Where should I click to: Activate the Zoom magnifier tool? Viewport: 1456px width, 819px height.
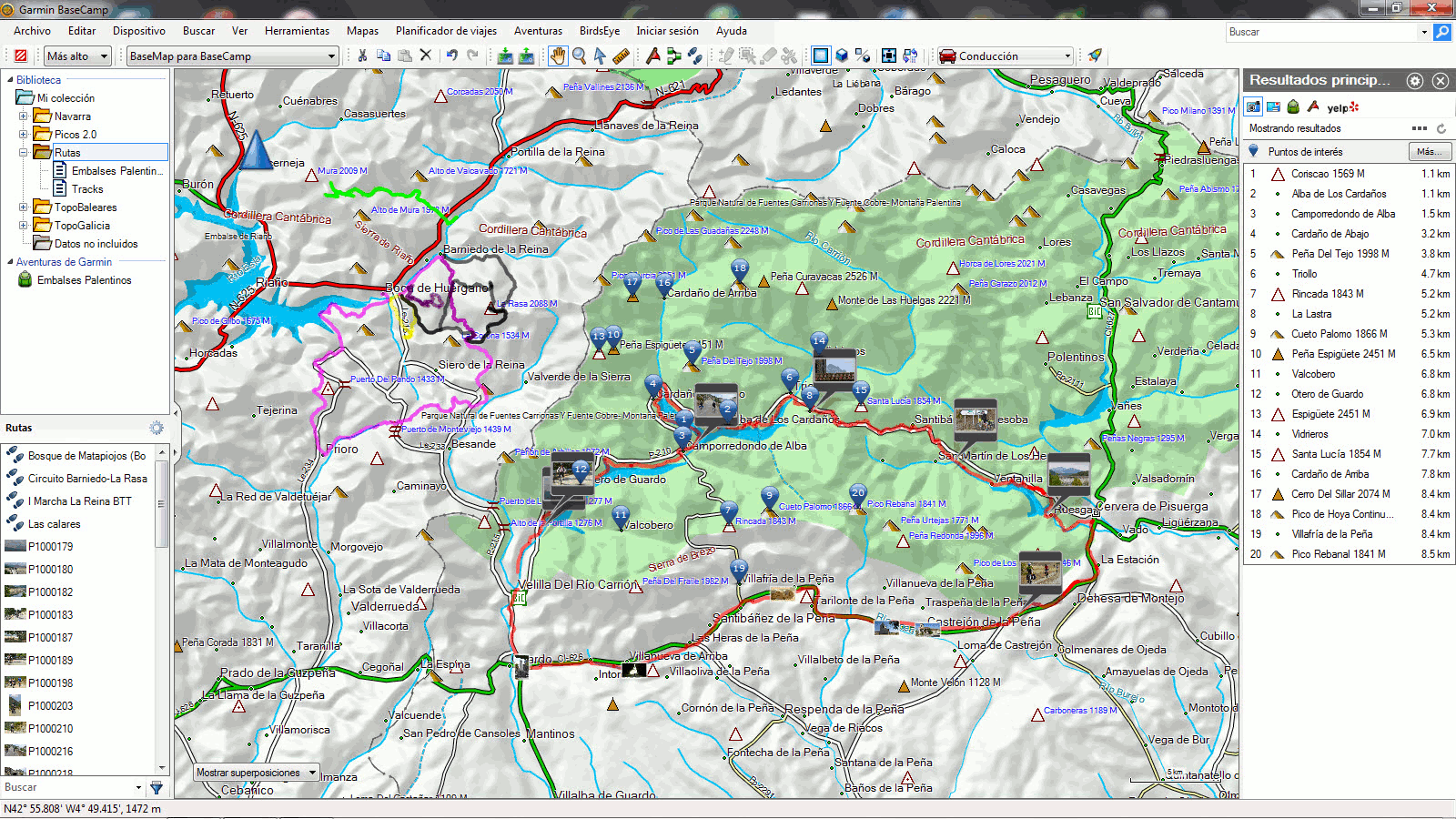point(578,56)
